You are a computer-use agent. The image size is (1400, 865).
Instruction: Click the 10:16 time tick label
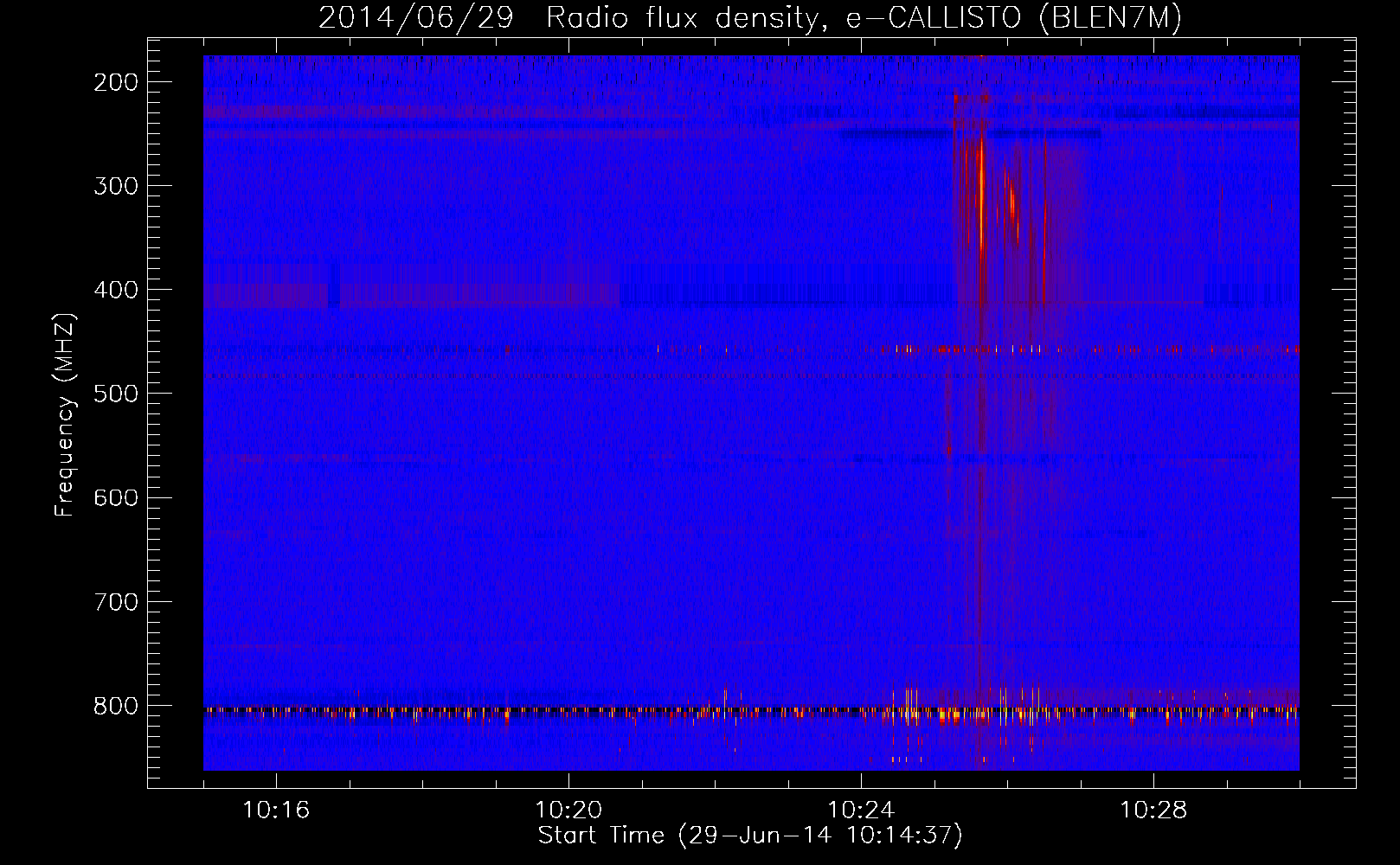coord(276,811)
